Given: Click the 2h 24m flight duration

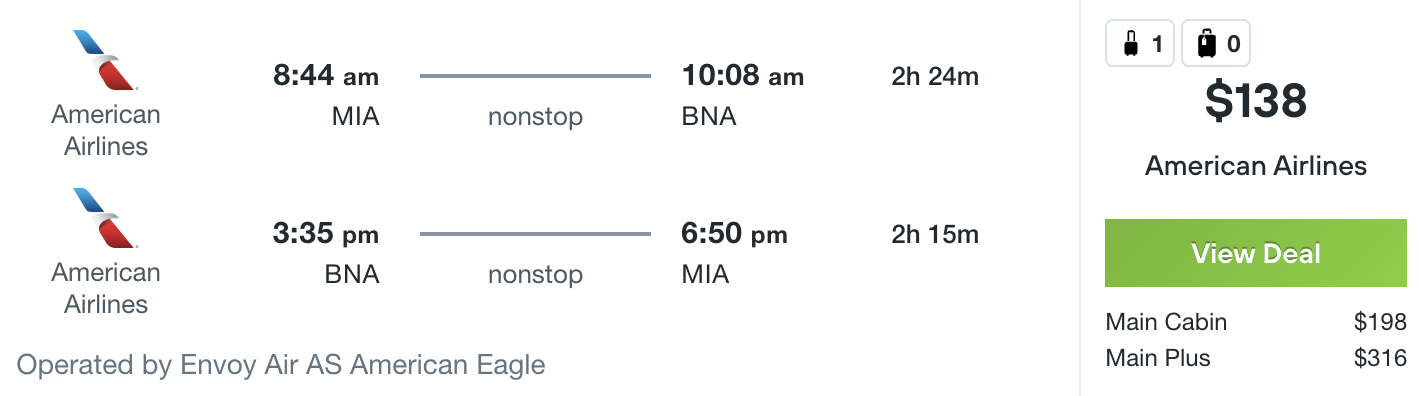Looking at the screenshot, I should click(x=935, y=76).
